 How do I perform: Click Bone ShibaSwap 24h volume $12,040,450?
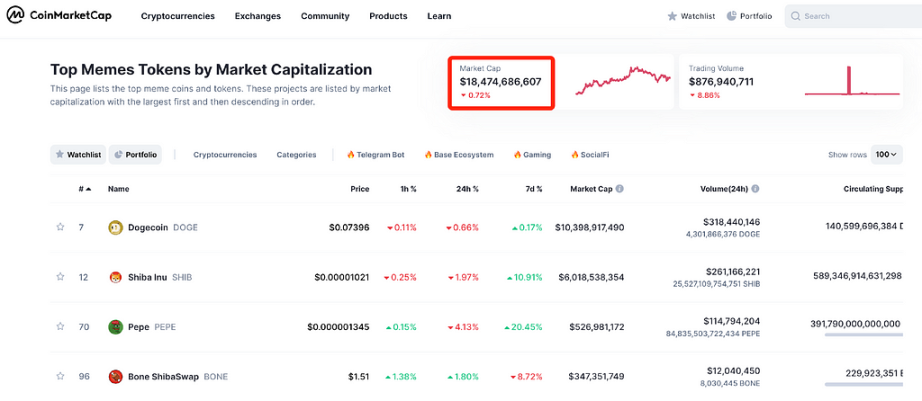734,371
